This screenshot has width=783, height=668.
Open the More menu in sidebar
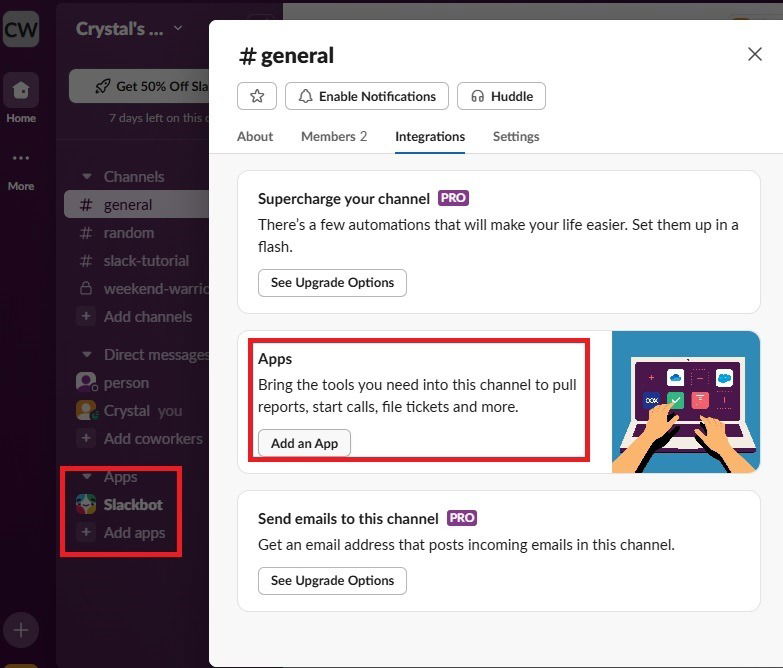click(x=20, y=171)
